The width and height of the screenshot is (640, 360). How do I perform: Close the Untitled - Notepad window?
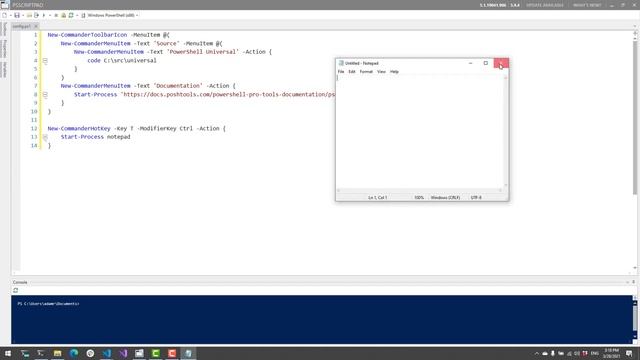coord(501,63)
